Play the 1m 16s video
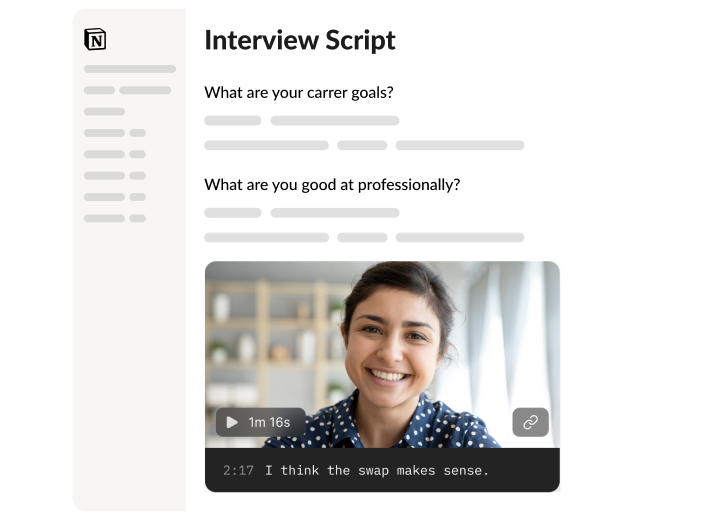Viewport: 725px width, 520px height. (260, 422)
